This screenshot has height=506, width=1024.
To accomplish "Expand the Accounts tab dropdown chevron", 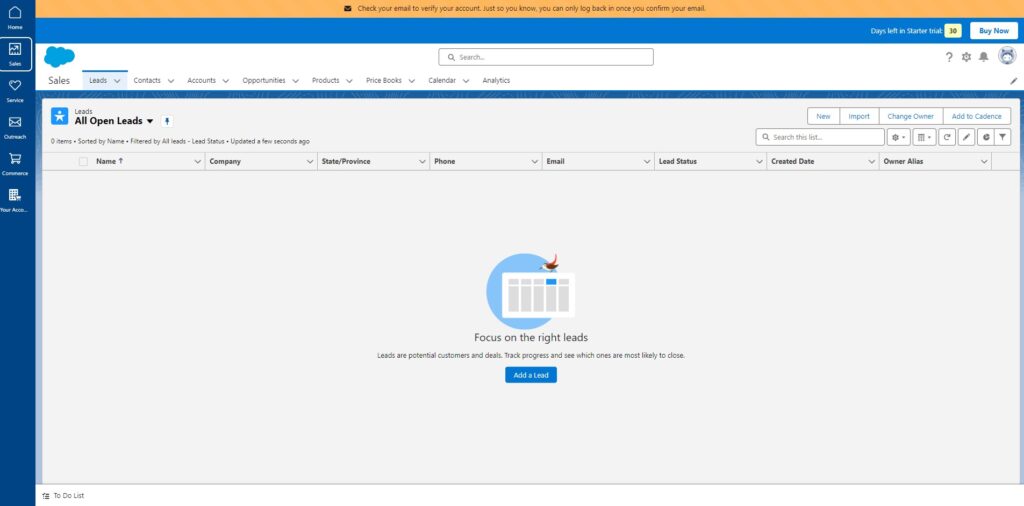I will tap(225, 81).
